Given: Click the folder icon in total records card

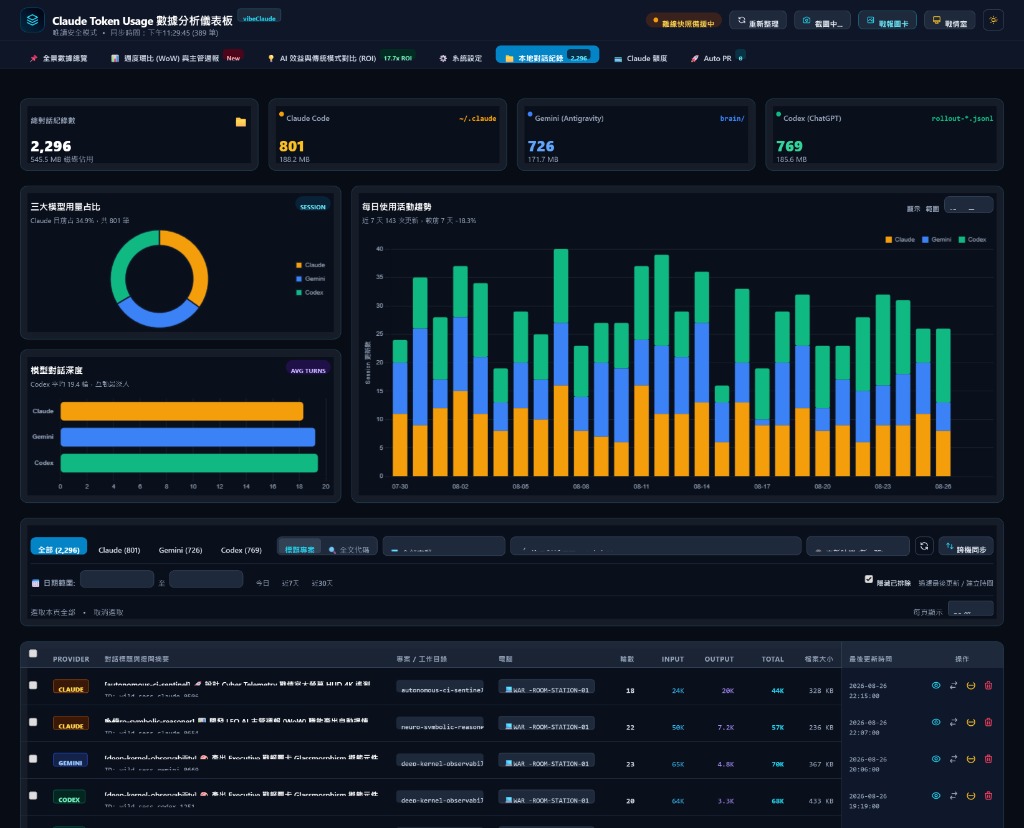Looking at the screenshot, I should click(x=240, y=122).
